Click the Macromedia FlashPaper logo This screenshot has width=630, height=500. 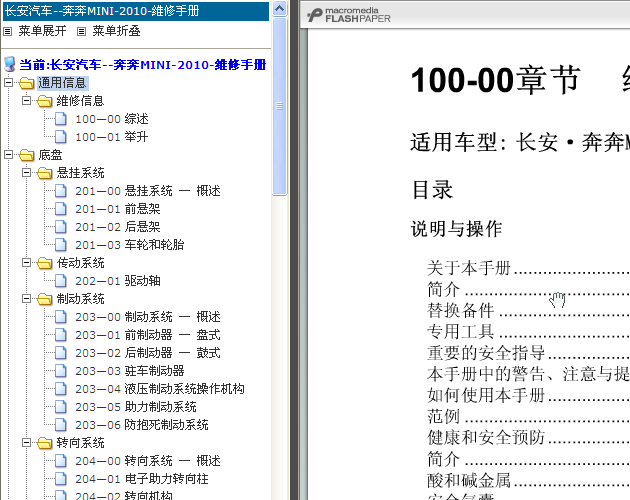(x=349, y=15)
